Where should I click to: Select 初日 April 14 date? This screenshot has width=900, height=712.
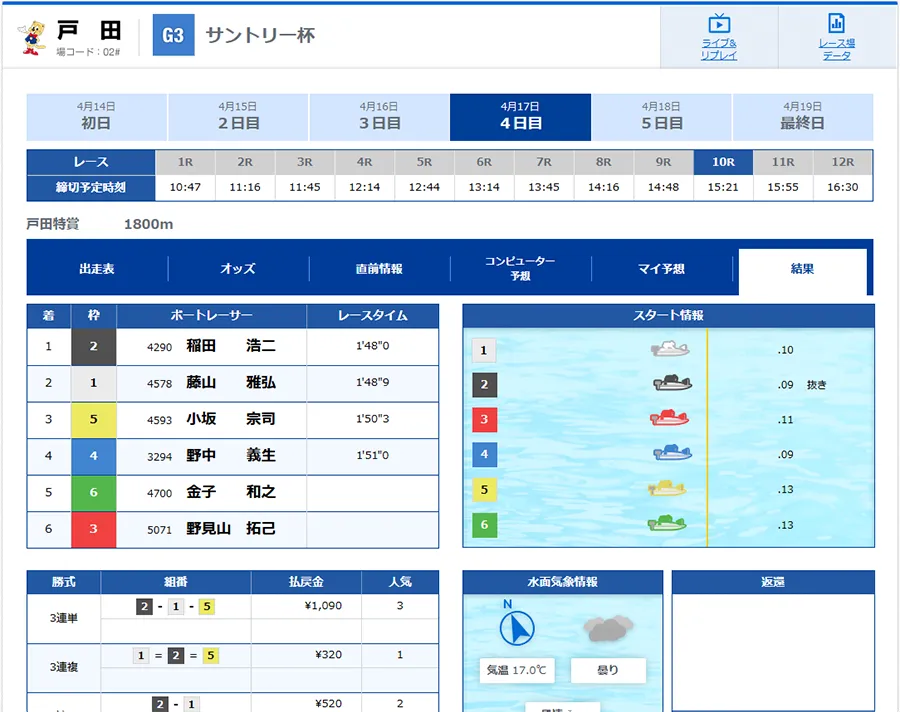[96, 117]
